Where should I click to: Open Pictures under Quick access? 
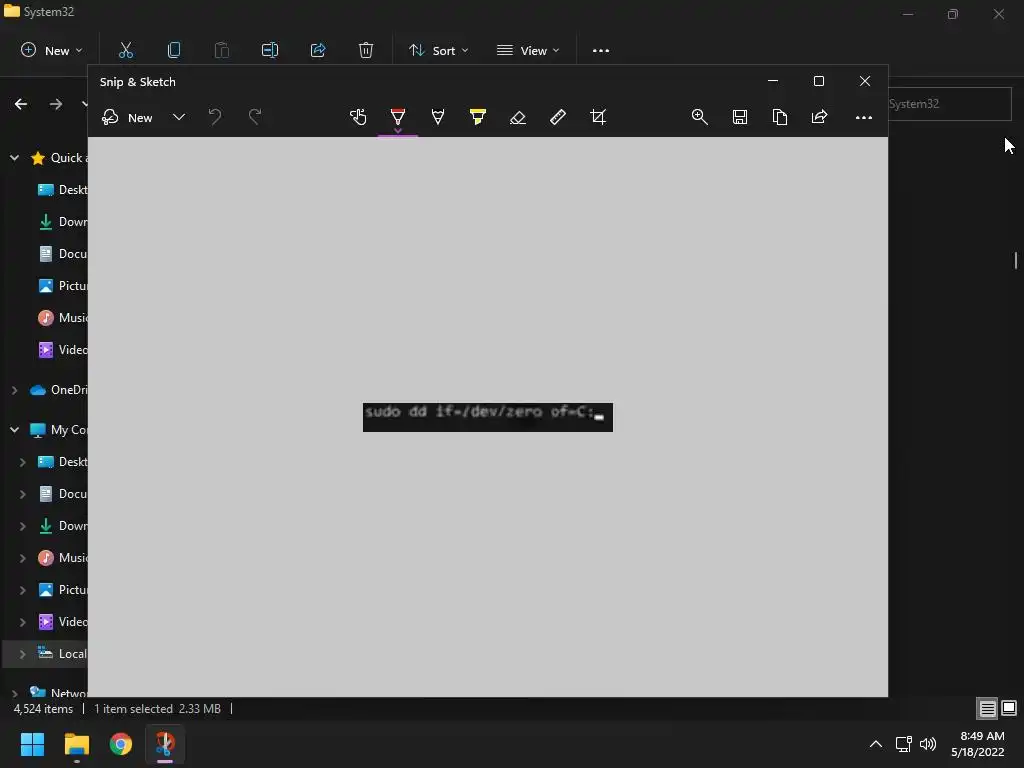(62, 286)
